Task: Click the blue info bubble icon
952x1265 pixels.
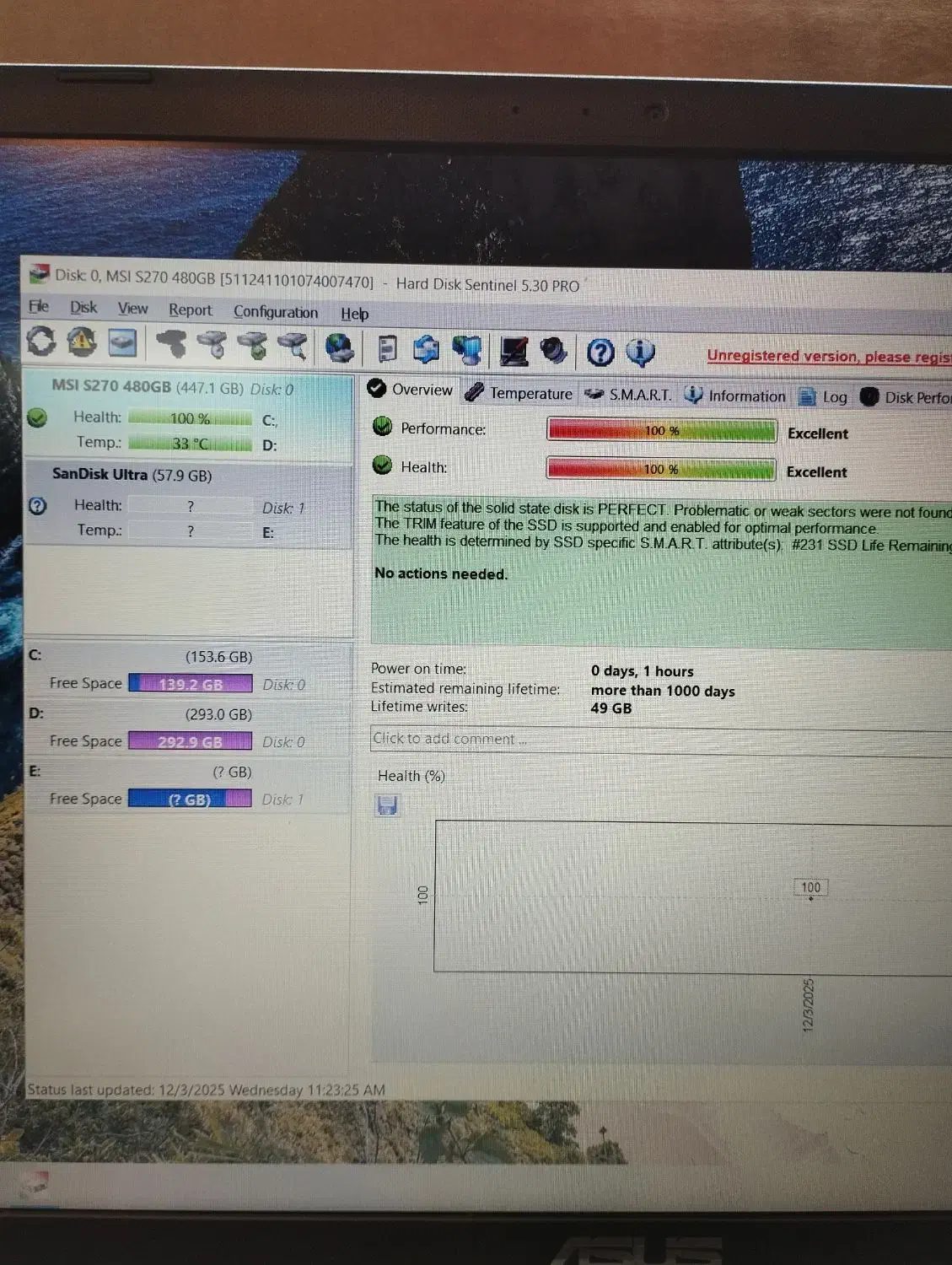Action: (x=640, y=353)
